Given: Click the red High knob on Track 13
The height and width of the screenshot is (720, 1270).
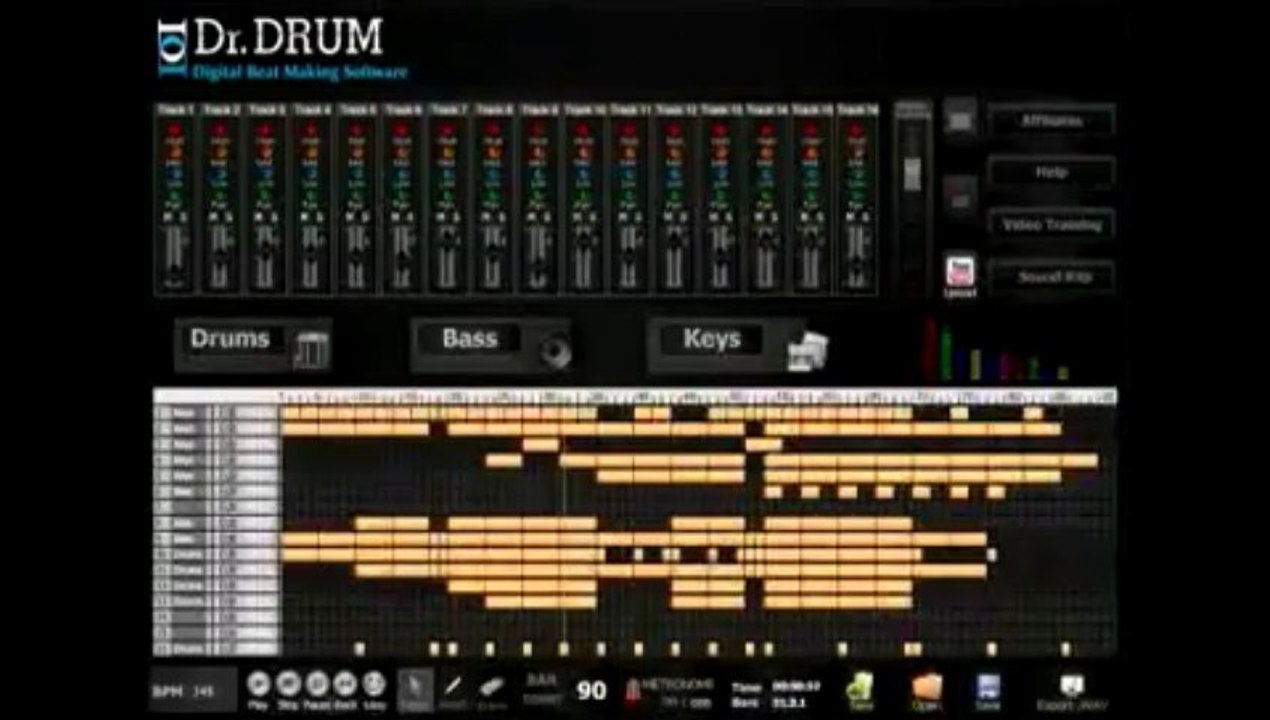Looking at the screenshot, I should click(721, 131).
